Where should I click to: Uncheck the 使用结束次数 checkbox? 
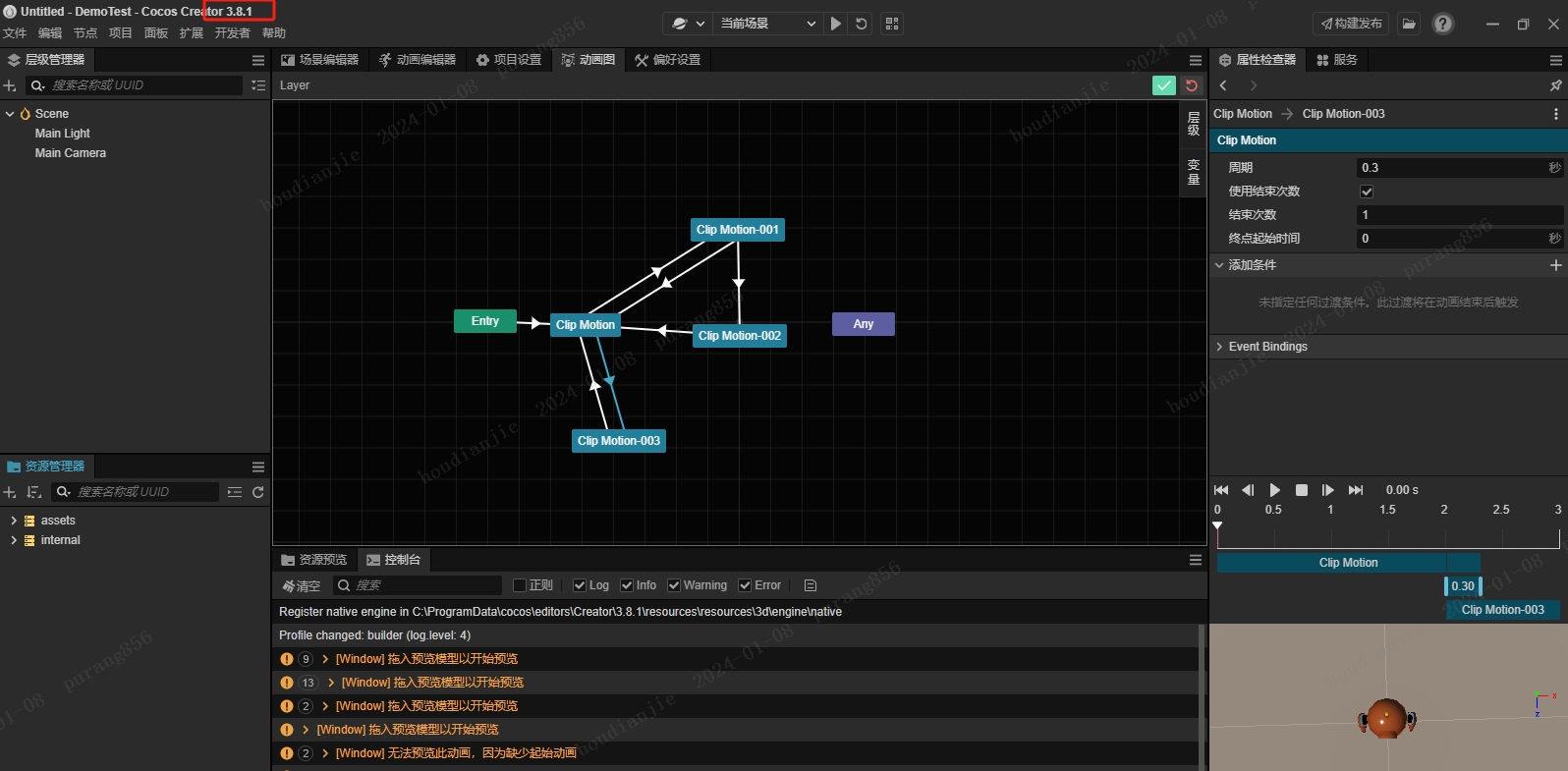point(1367,192)
